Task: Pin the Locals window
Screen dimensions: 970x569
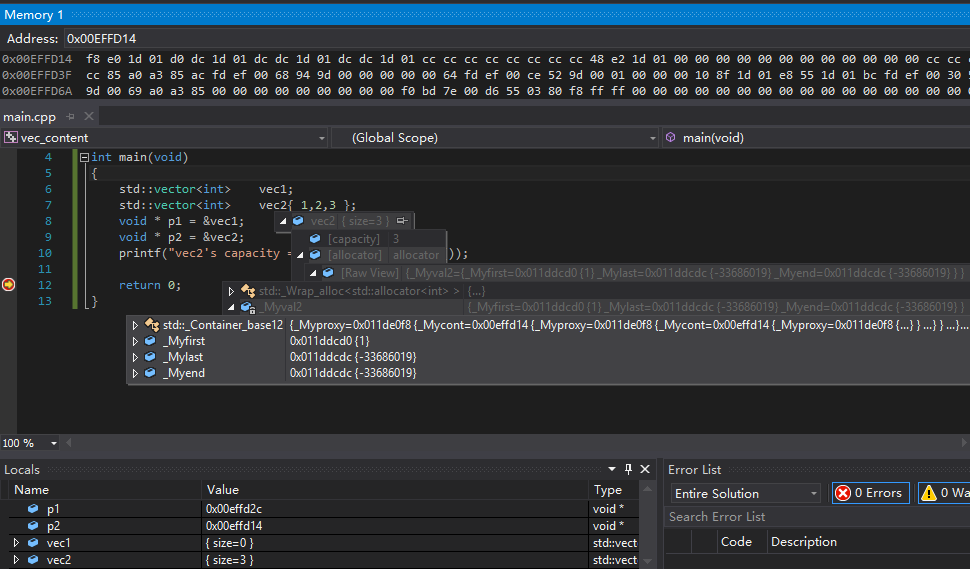Action: pos(629,469)
